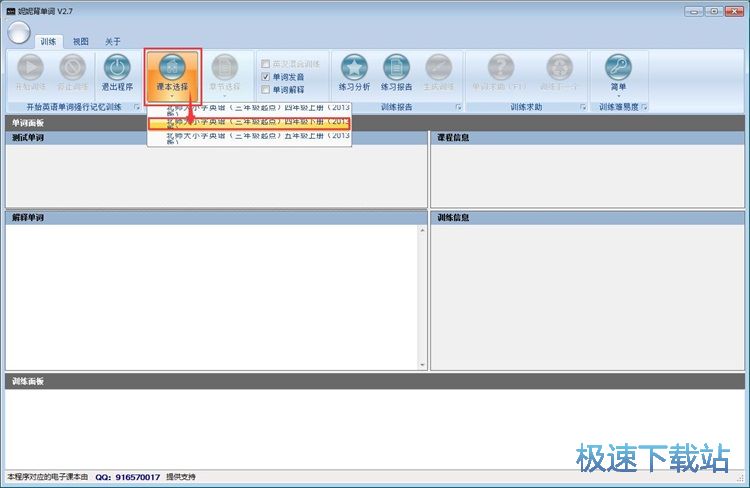The image size is (750, 488).
Task: Select the 五年级上册 textbook menu entry
Action: (x=249, y=138)
